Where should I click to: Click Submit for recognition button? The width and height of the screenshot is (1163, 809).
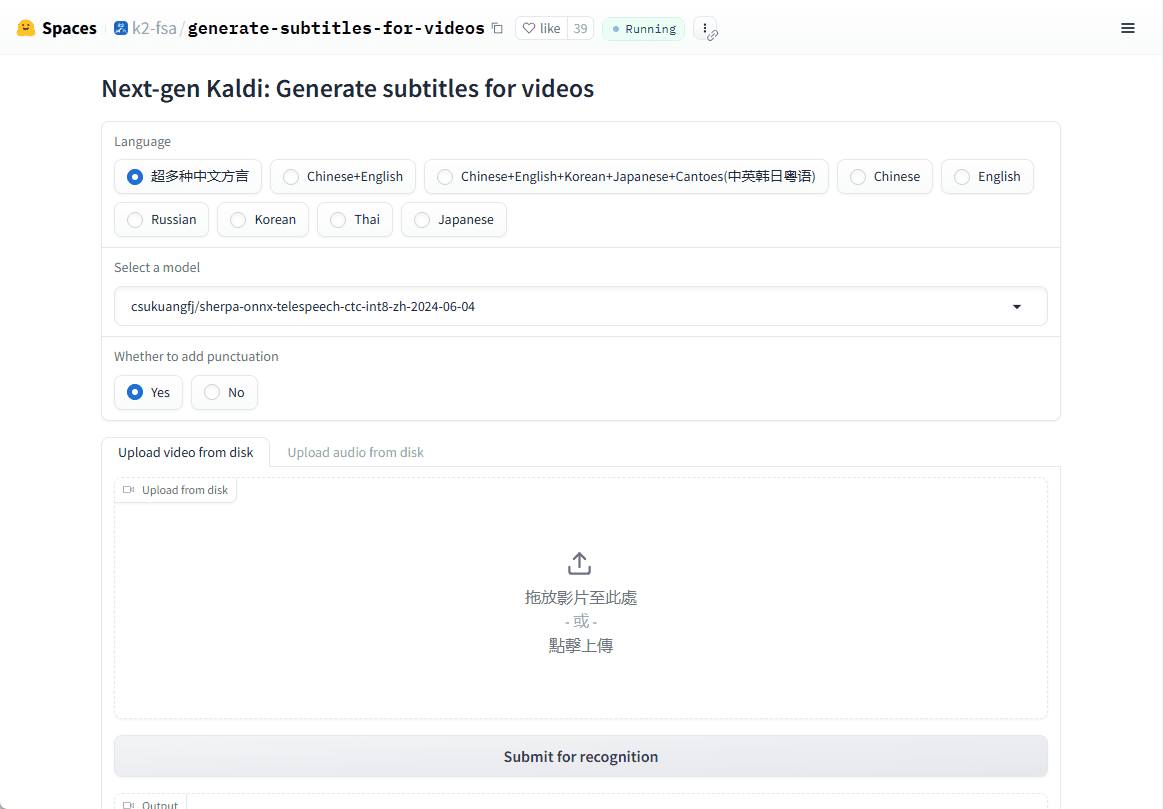[581, 756]
